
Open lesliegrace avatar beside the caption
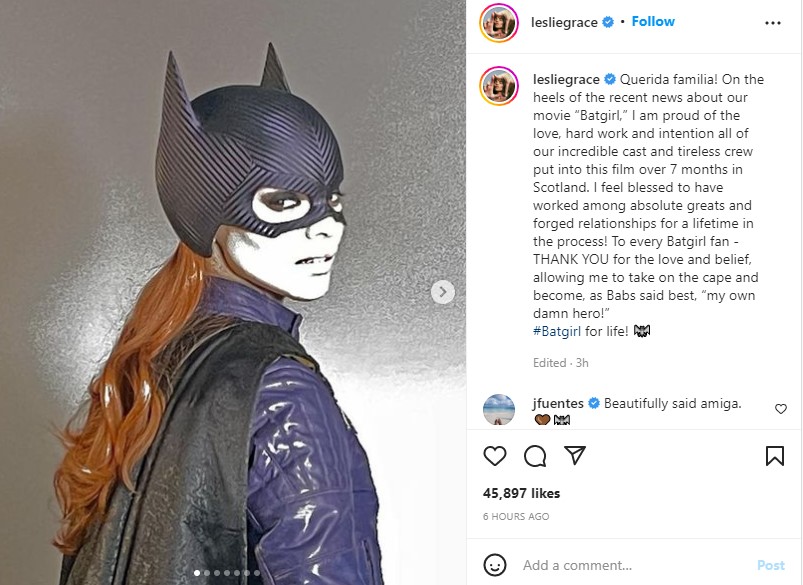coord(499,85)
